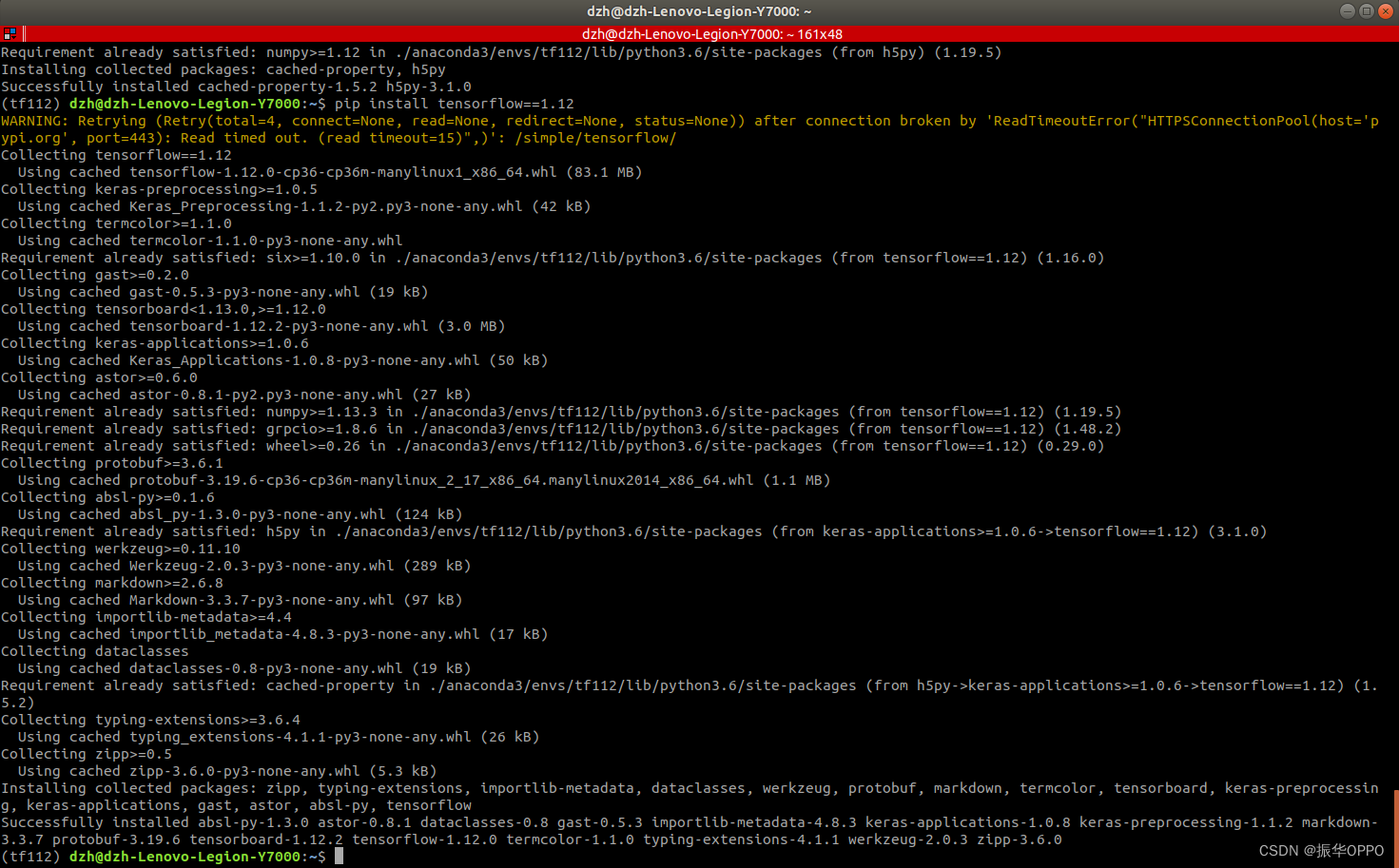The image size is (1399, 868).
Task: Click 'Collecting keras-applications>=1.0.6' line
Action: 155,343
